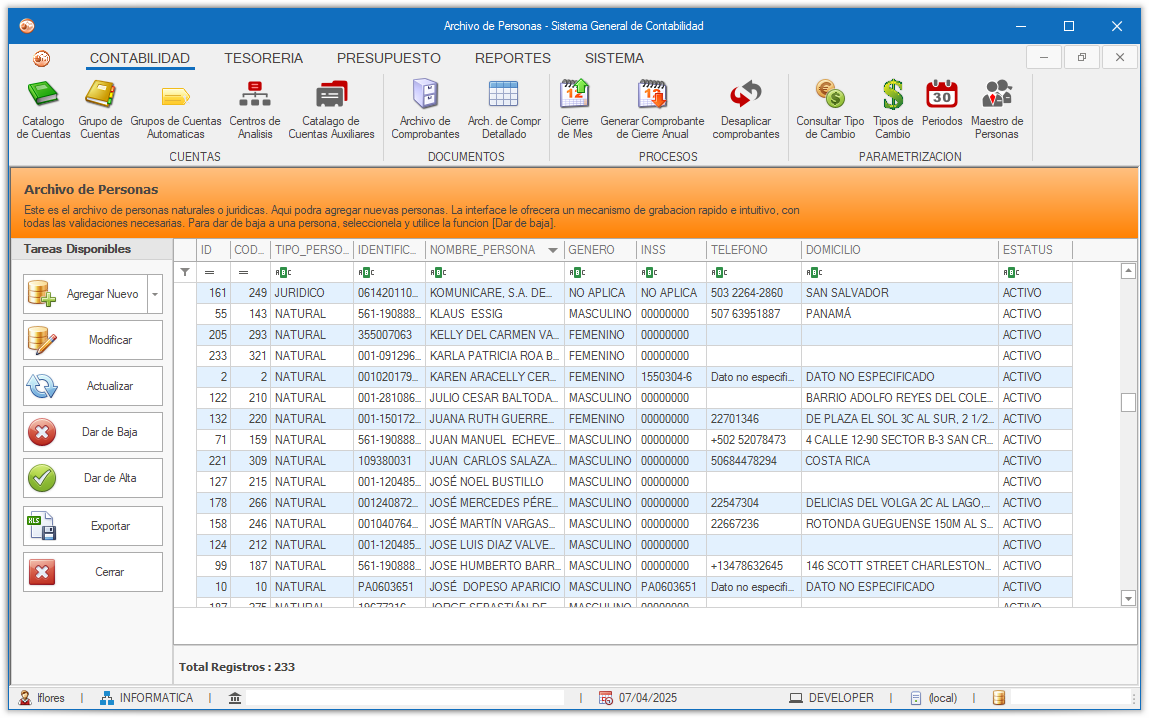
Task: Sort by DOMICILIO column header
Action: pos(900,250)
